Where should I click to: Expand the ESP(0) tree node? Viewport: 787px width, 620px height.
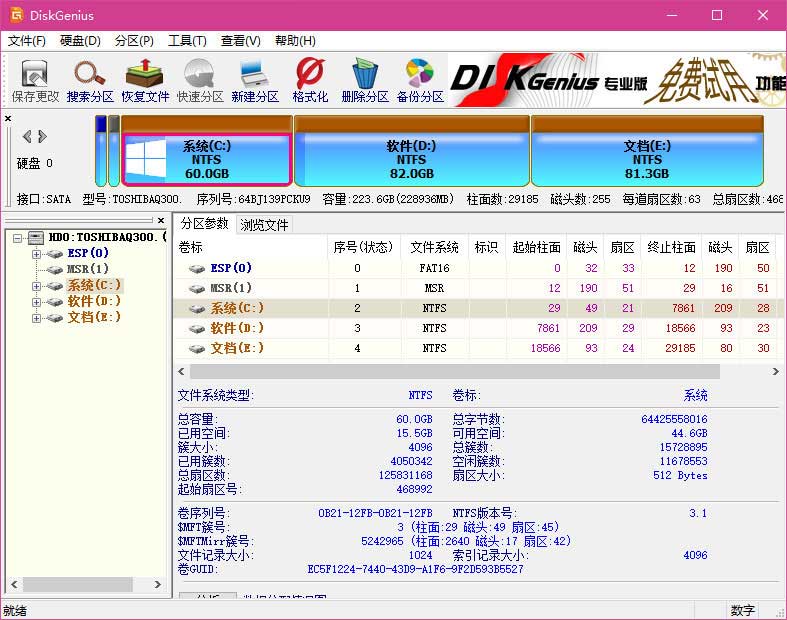(x=36, y=254)
